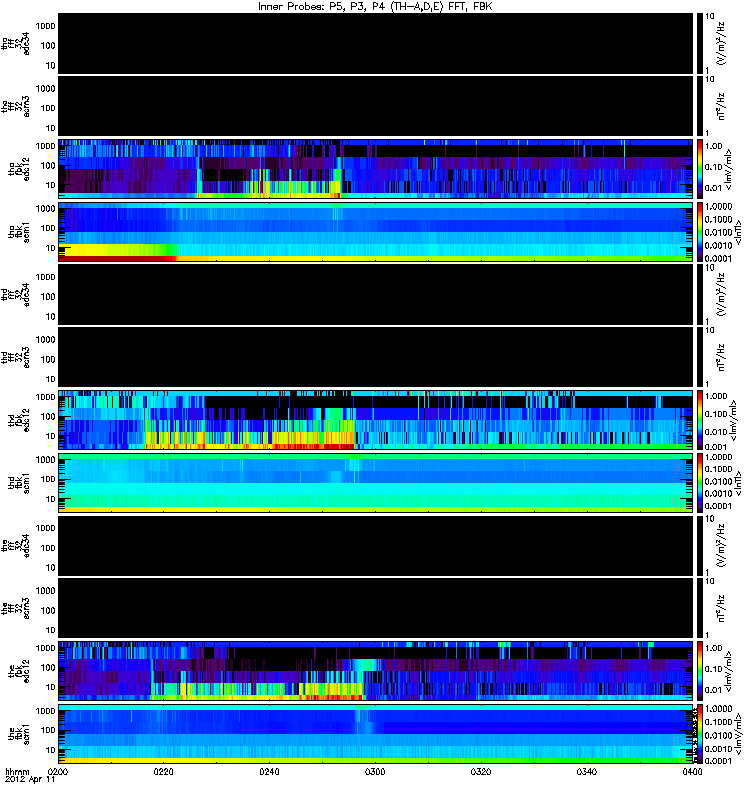Select the tha fbk edc12 spectrogram panel
The height and width of the screenshot is (800, 750).
[376, 169]
